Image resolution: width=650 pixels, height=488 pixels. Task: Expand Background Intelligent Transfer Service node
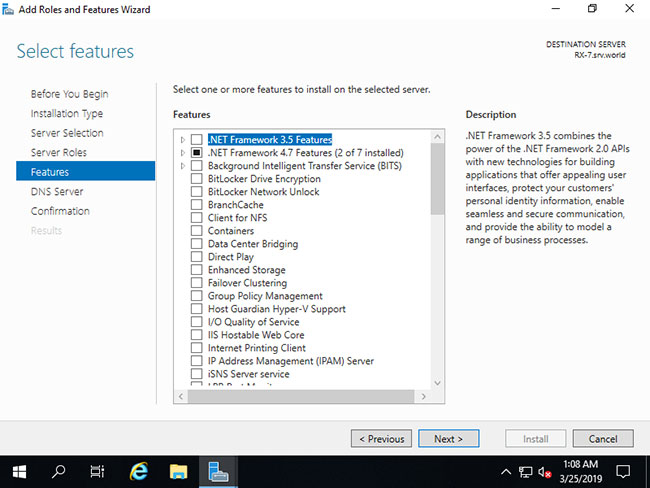183,166
